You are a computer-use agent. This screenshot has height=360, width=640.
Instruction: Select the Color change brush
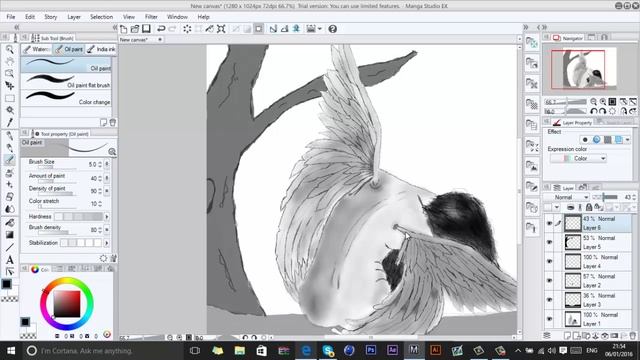66,98
